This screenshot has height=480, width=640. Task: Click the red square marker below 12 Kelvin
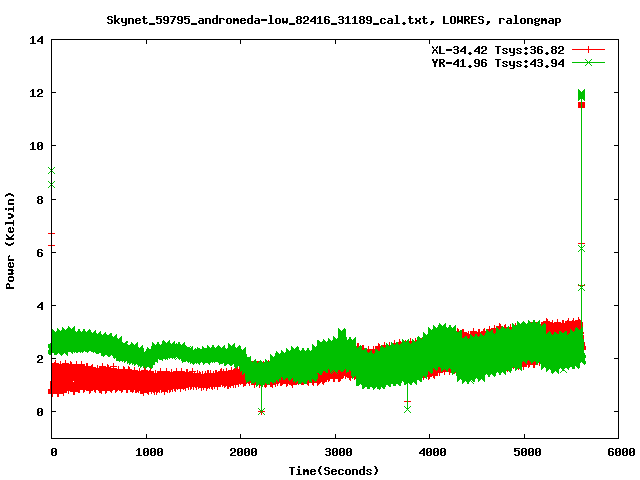[x=582, y=105]
